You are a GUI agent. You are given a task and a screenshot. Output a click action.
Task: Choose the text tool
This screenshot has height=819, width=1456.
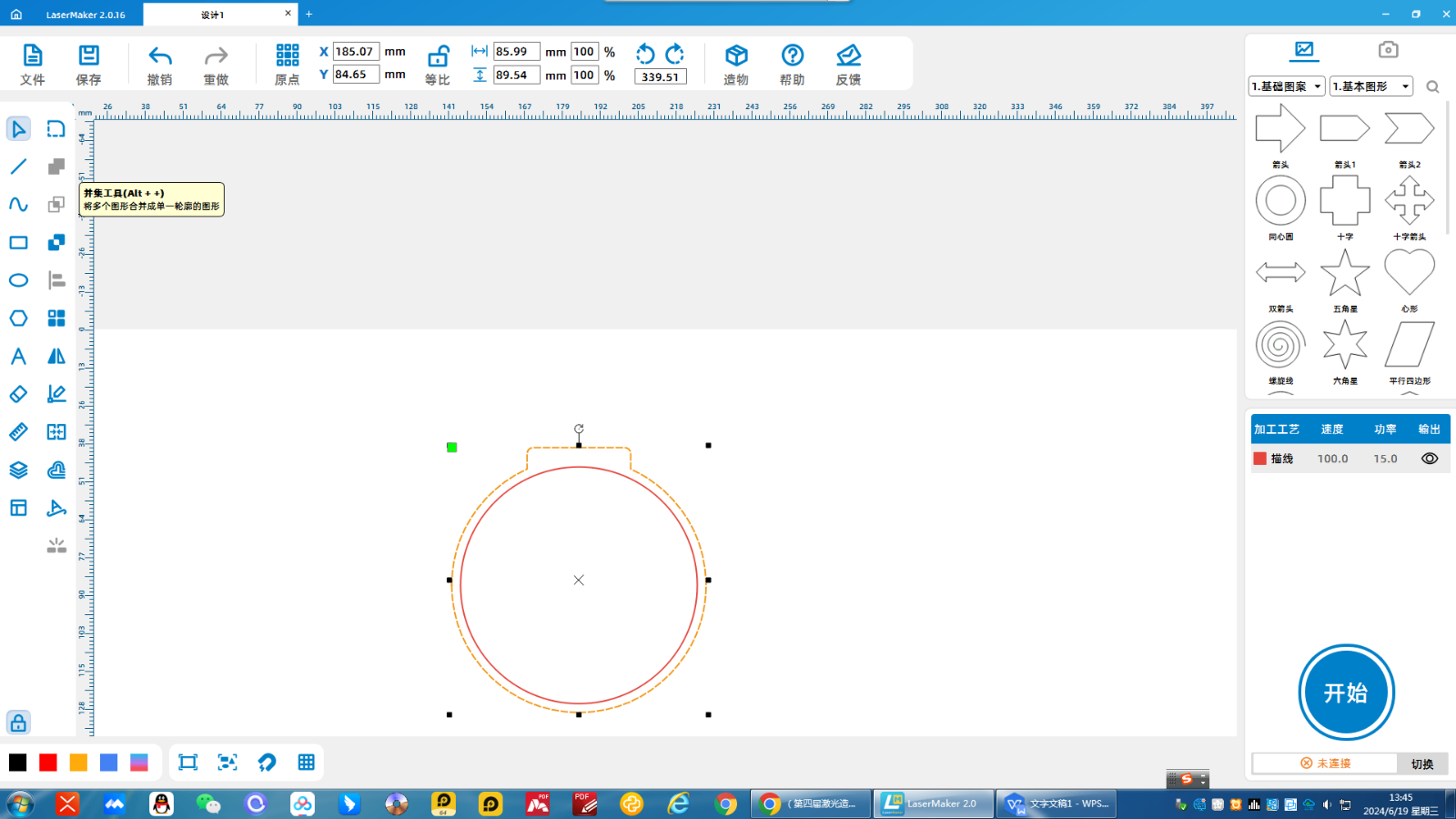point(18,357)
